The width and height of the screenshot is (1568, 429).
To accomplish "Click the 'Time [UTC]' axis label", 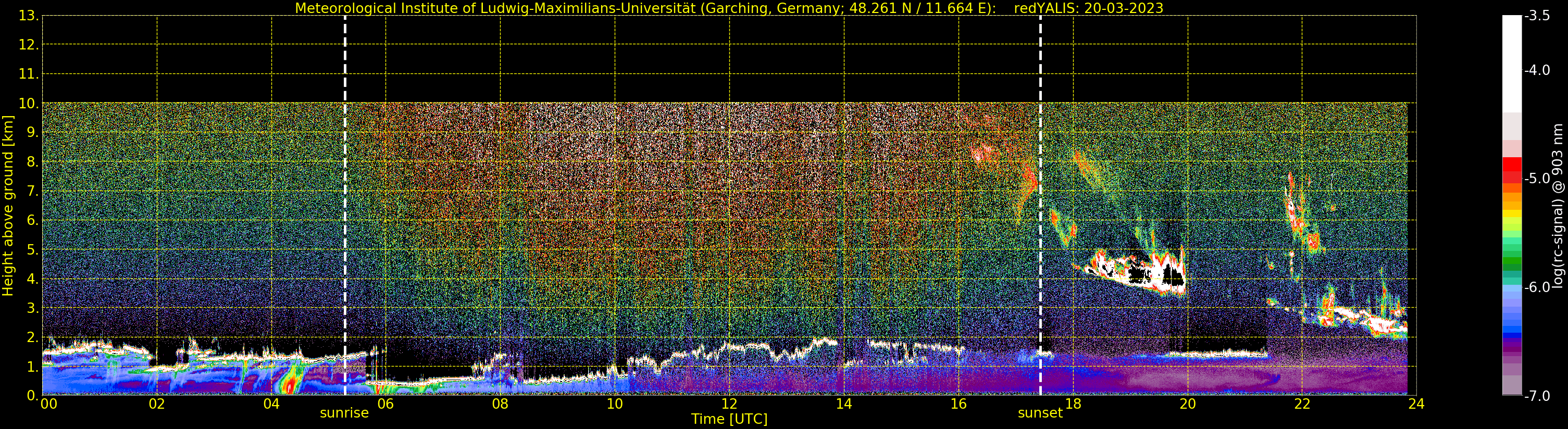I will (x=729, y=419).
